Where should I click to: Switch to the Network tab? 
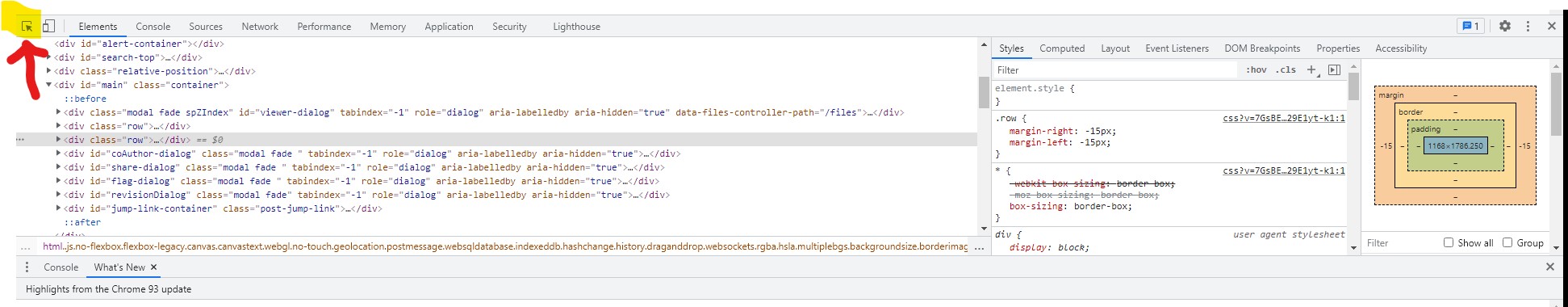pyautogui.click(x=260, y=27)
